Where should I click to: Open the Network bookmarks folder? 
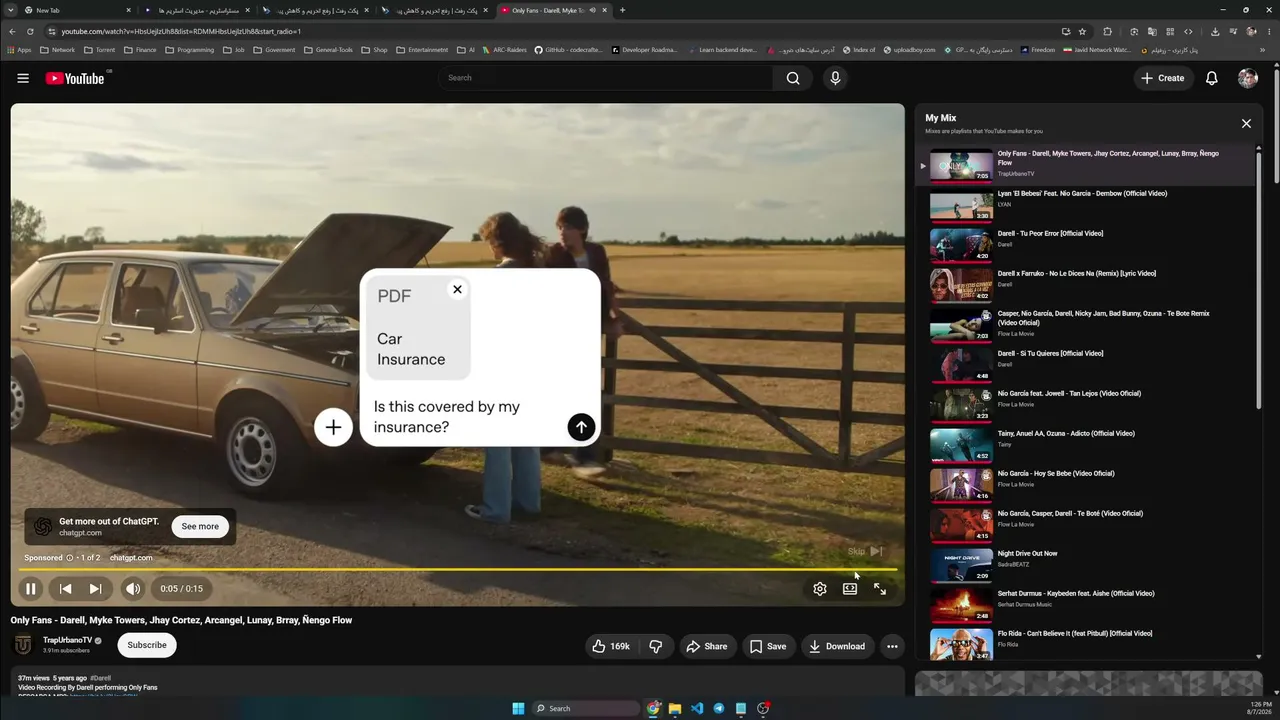[58, 50]
